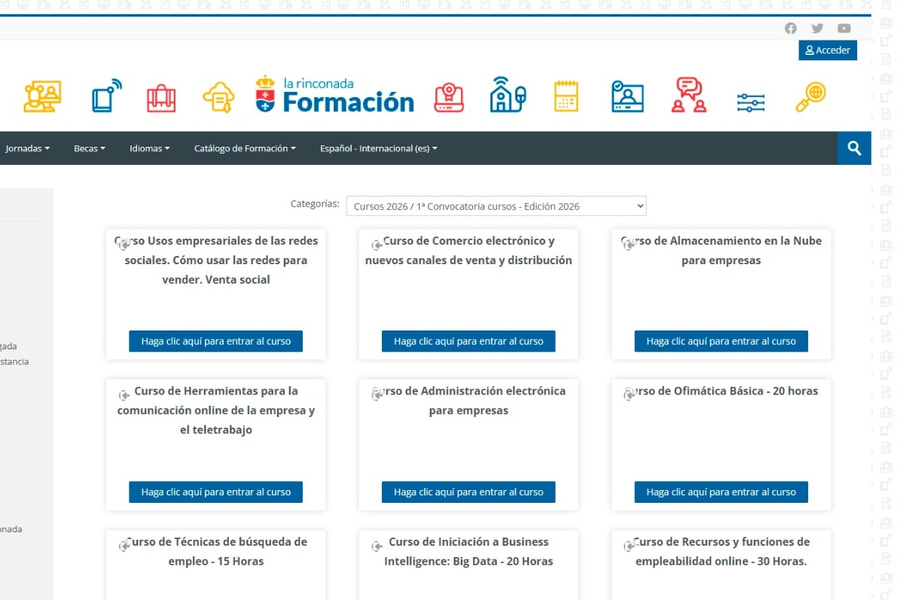Open the red briefcase icon
Viewport: 900px width, 600px height.
pos(162,97)
